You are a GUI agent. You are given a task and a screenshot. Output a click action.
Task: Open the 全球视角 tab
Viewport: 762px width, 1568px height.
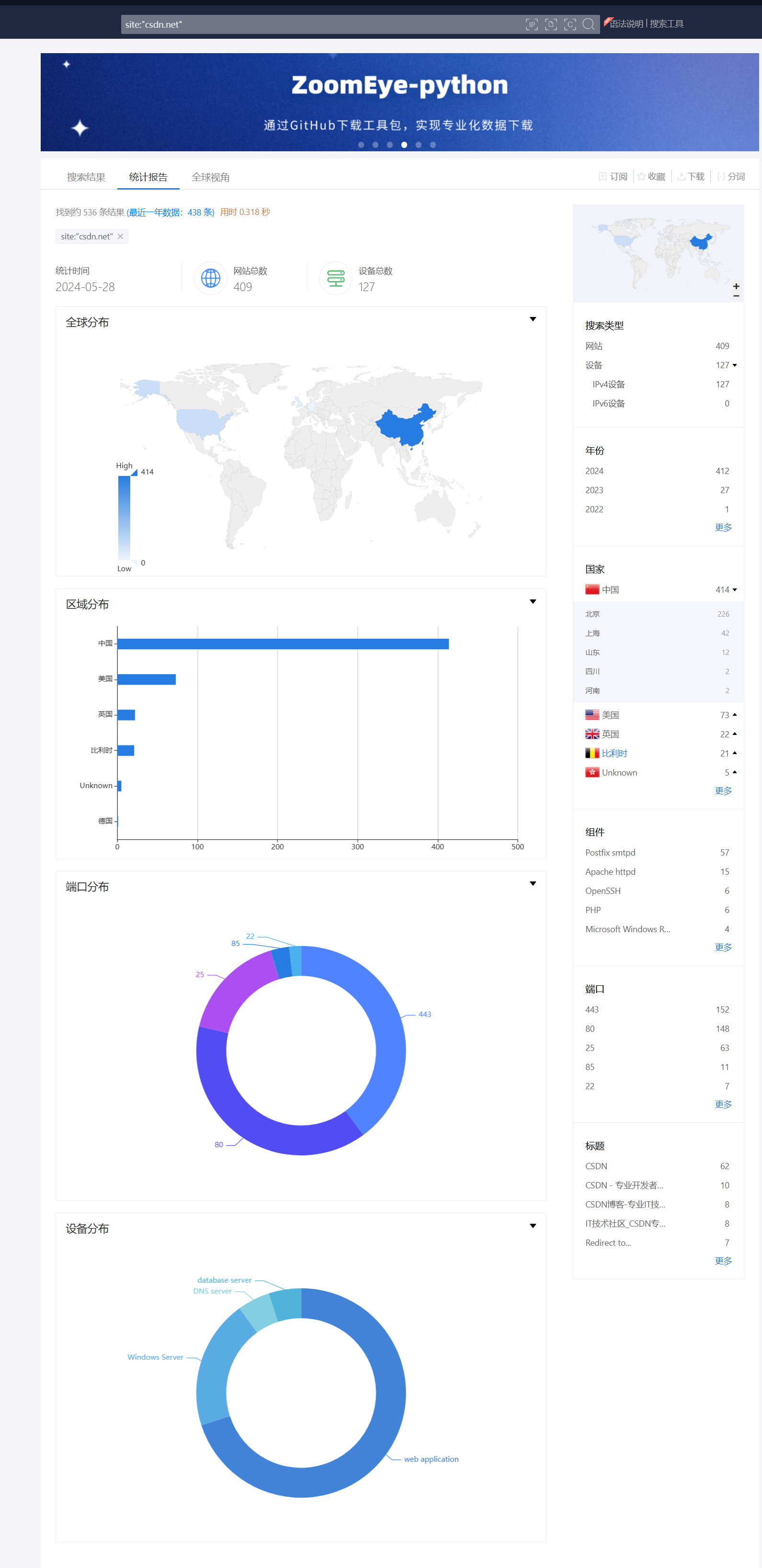pos(210,177)
